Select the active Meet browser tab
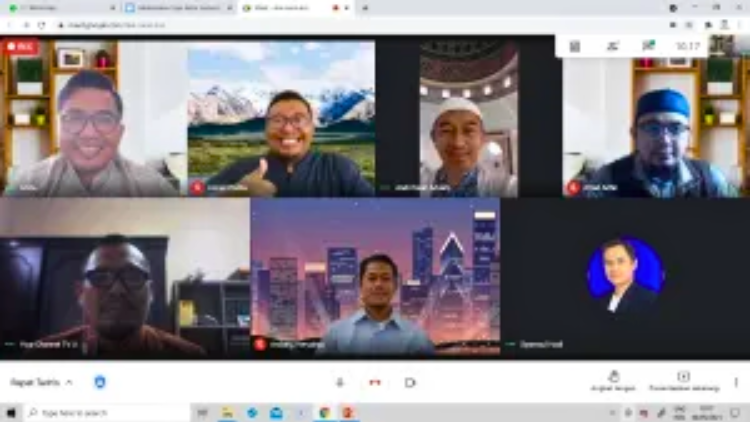 (295, 8)
